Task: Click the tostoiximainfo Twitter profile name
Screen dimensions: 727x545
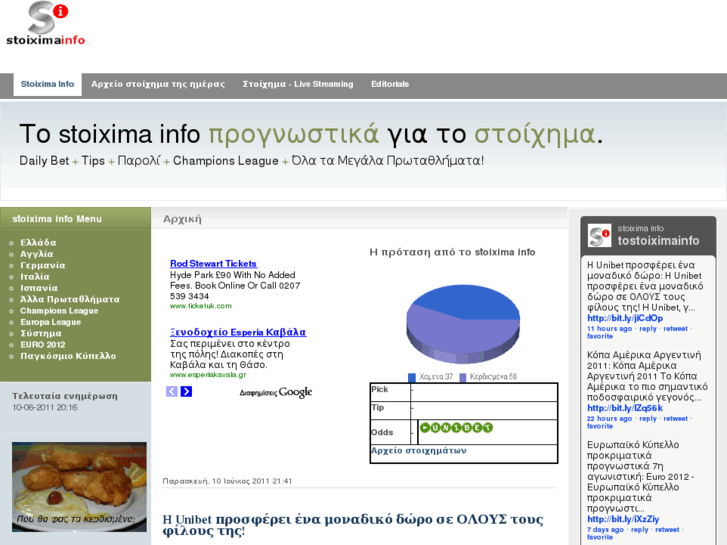Action: [658, 241]
